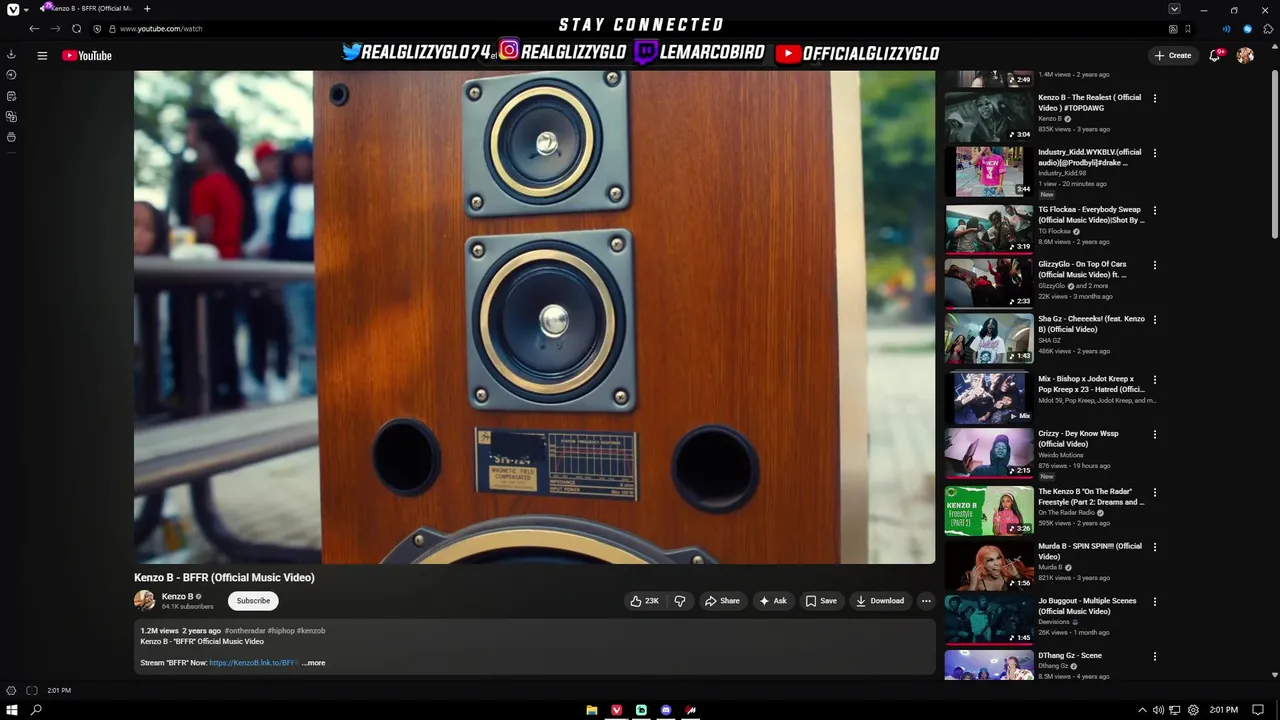Open the Translate panel in sidebar

pyautogui.click(x=11, y=117)
